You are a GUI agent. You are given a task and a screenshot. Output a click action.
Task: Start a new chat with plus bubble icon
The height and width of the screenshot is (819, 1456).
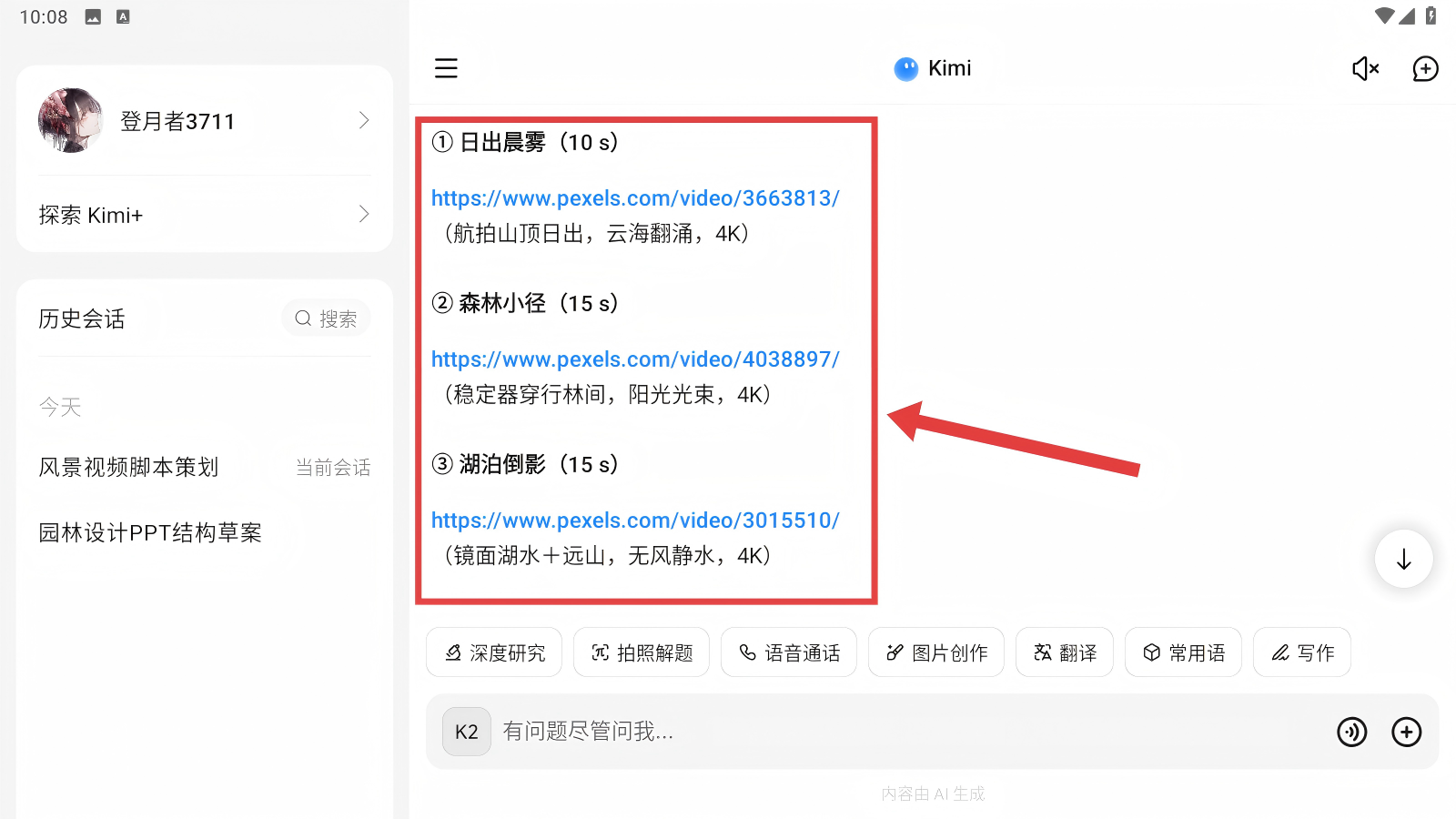[x=1424, y=68]
